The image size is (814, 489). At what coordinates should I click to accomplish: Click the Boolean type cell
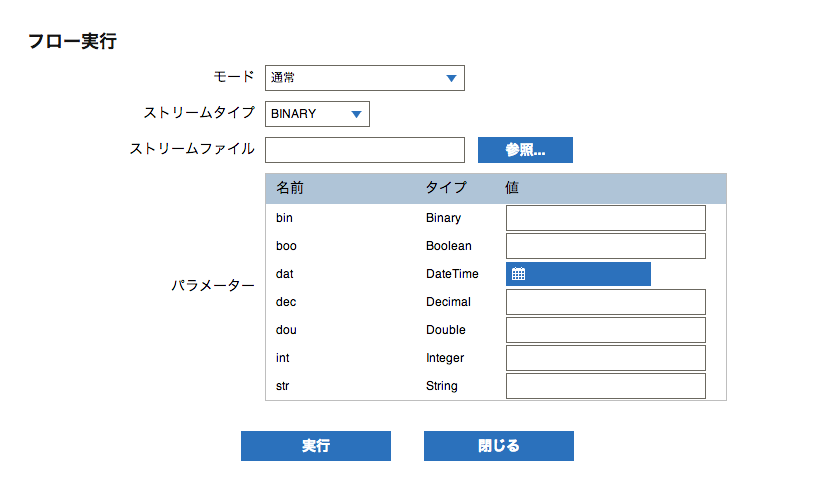coord(449,246)
